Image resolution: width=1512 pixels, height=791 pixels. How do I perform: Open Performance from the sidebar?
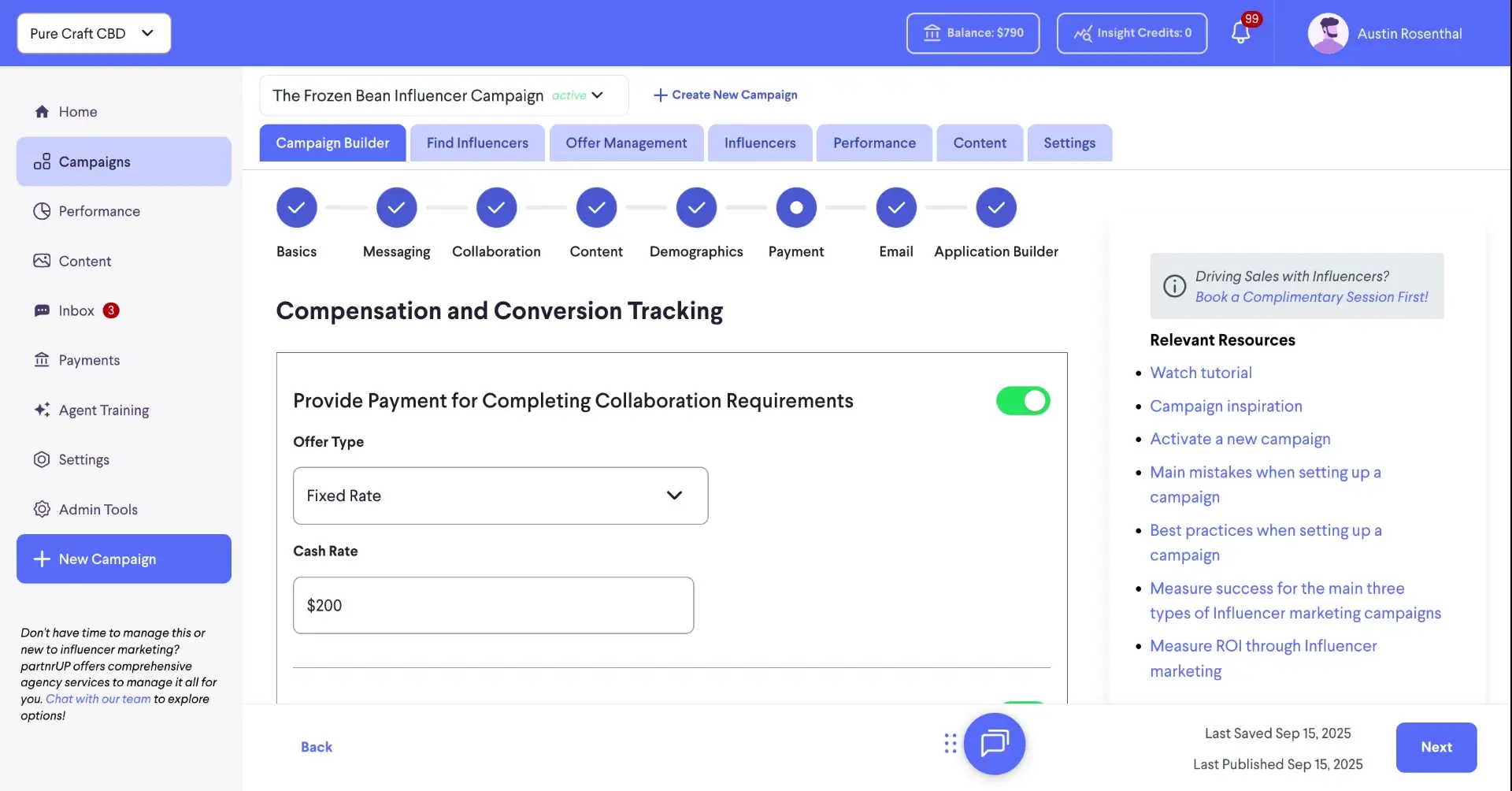42,211
